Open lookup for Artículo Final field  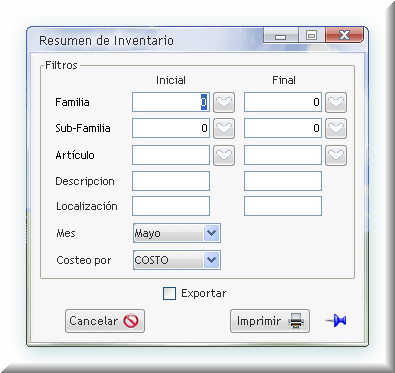336,155
